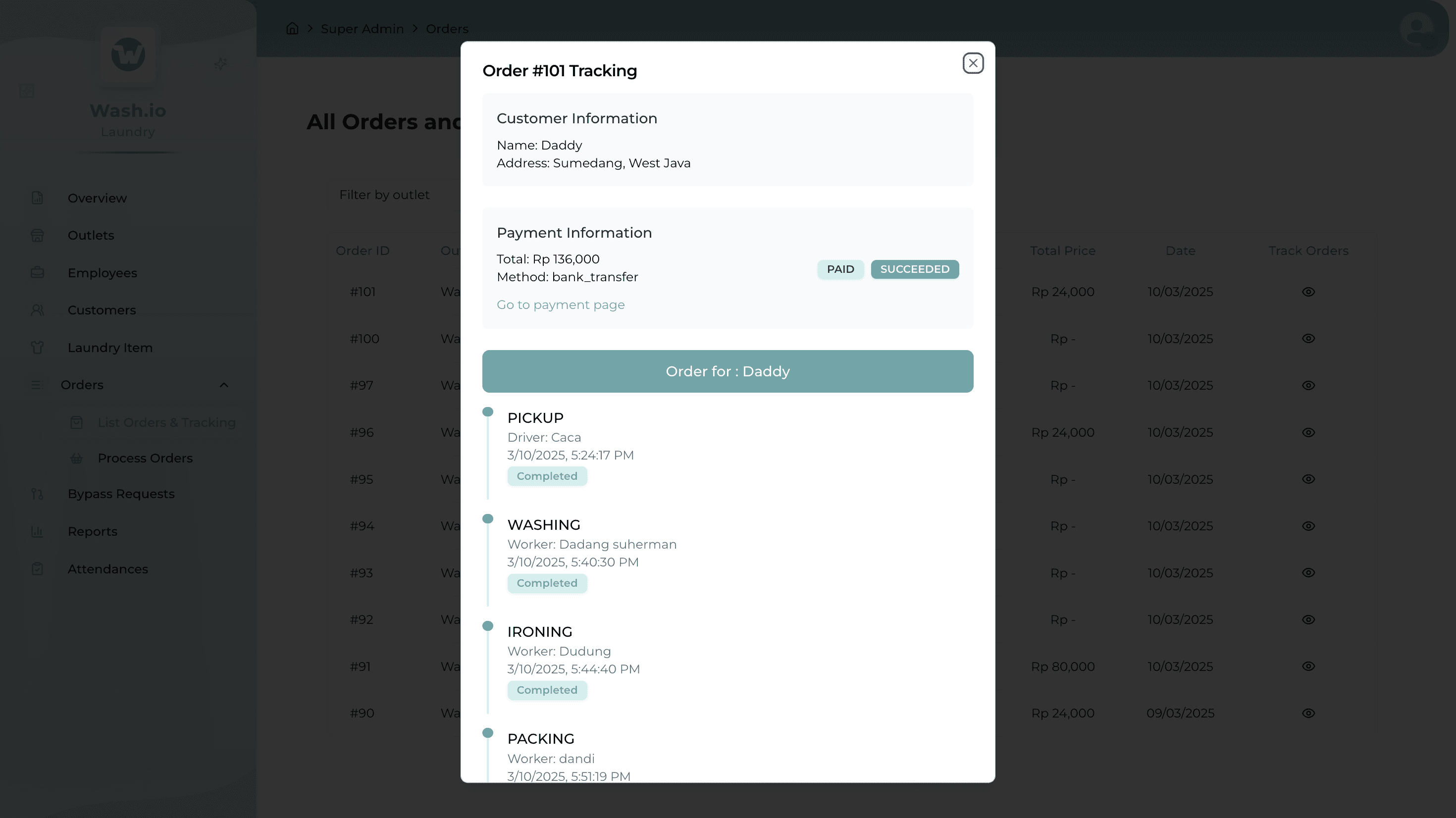Select the Process Orders basket icon

tap(77, 459)
